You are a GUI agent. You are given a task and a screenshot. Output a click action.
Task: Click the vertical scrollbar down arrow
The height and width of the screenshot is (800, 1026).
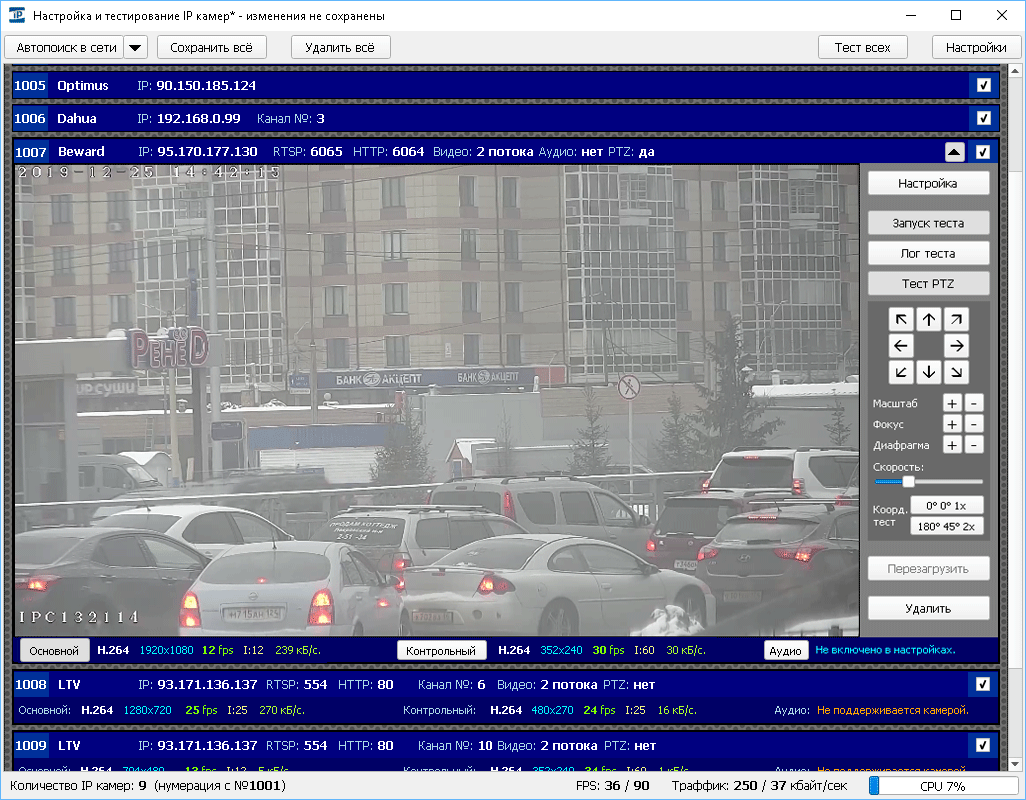(1015, 763)
